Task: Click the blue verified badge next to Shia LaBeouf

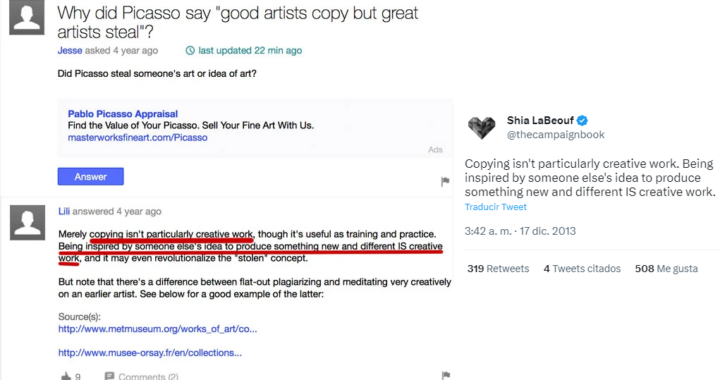Action: tap(582, 121)
